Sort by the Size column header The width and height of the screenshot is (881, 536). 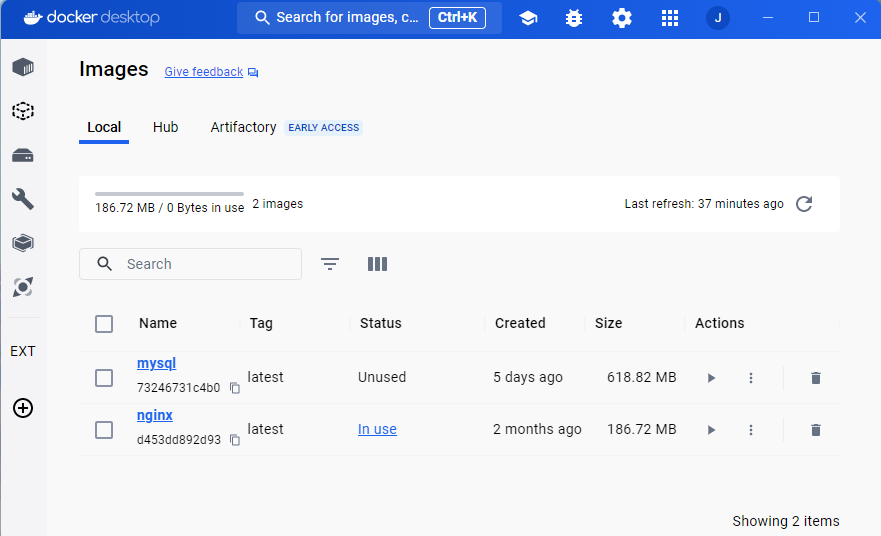(x=608, y=323)
